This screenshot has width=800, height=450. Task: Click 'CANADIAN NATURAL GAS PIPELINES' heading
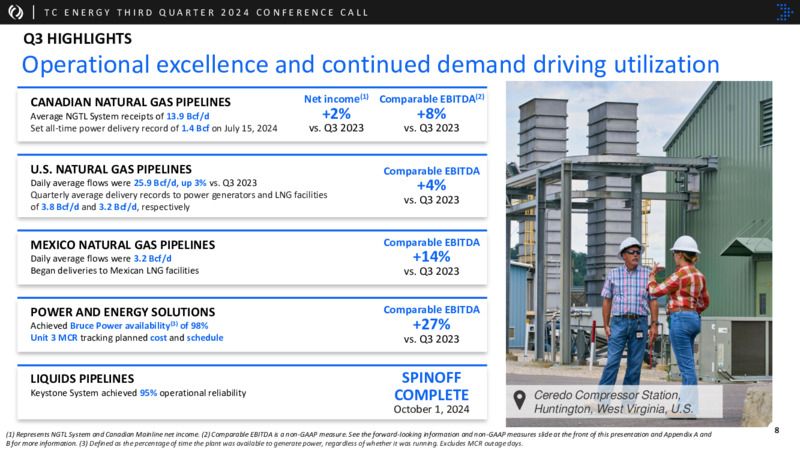click(131, 102)
